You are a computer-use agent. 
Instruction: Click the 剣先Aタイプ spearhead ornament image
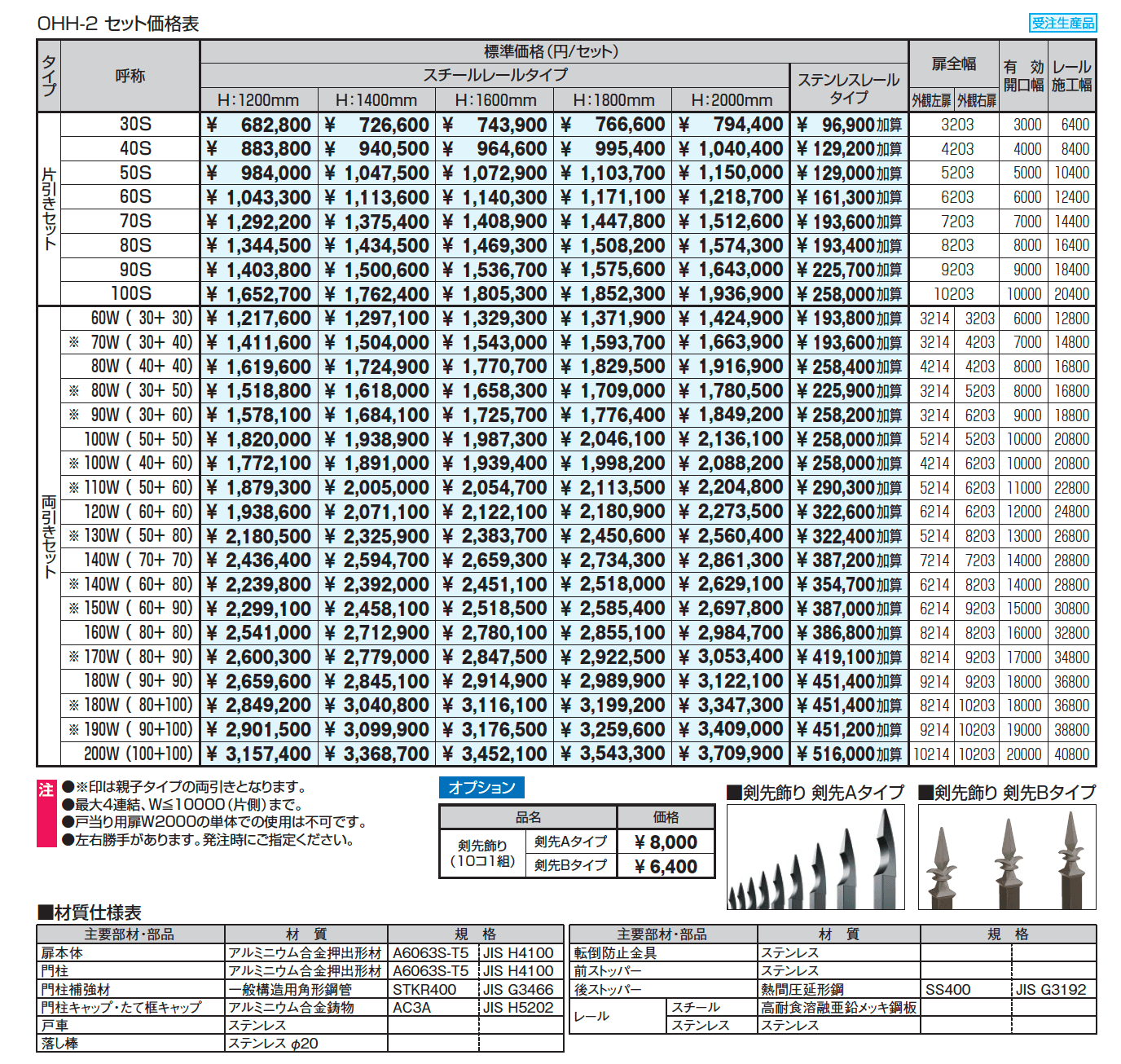815,855
